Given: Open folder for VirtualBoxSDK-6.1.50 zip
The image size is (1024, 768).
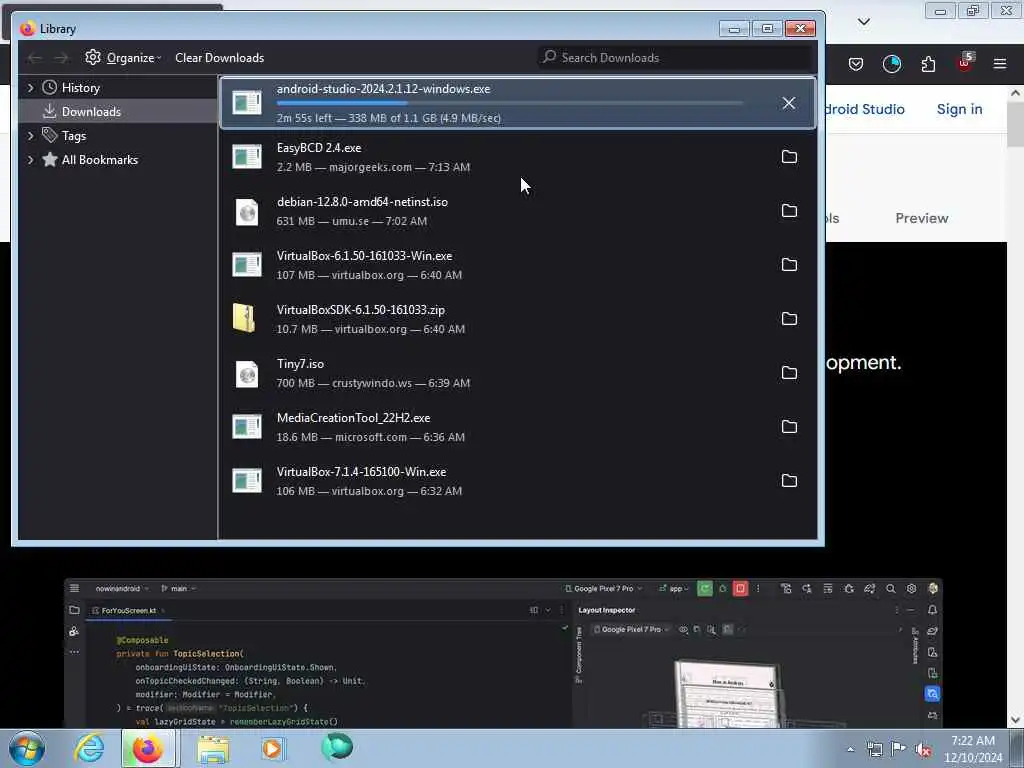Looking at the screenshot, I should pos(789,319).
